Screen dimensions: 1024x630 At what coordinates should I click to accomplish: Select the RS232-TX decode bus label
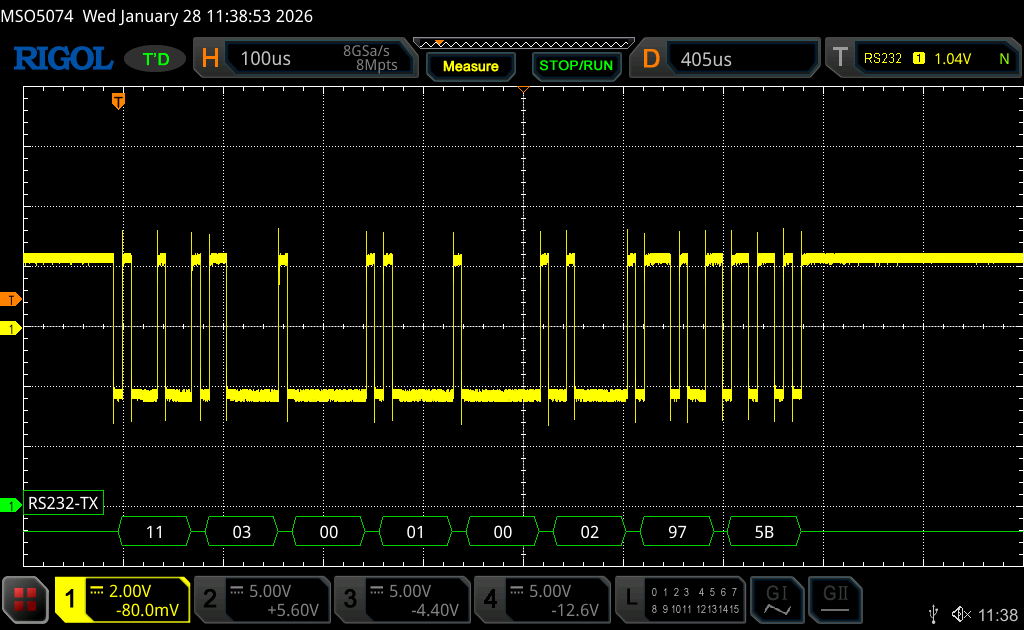coord(64,505)
